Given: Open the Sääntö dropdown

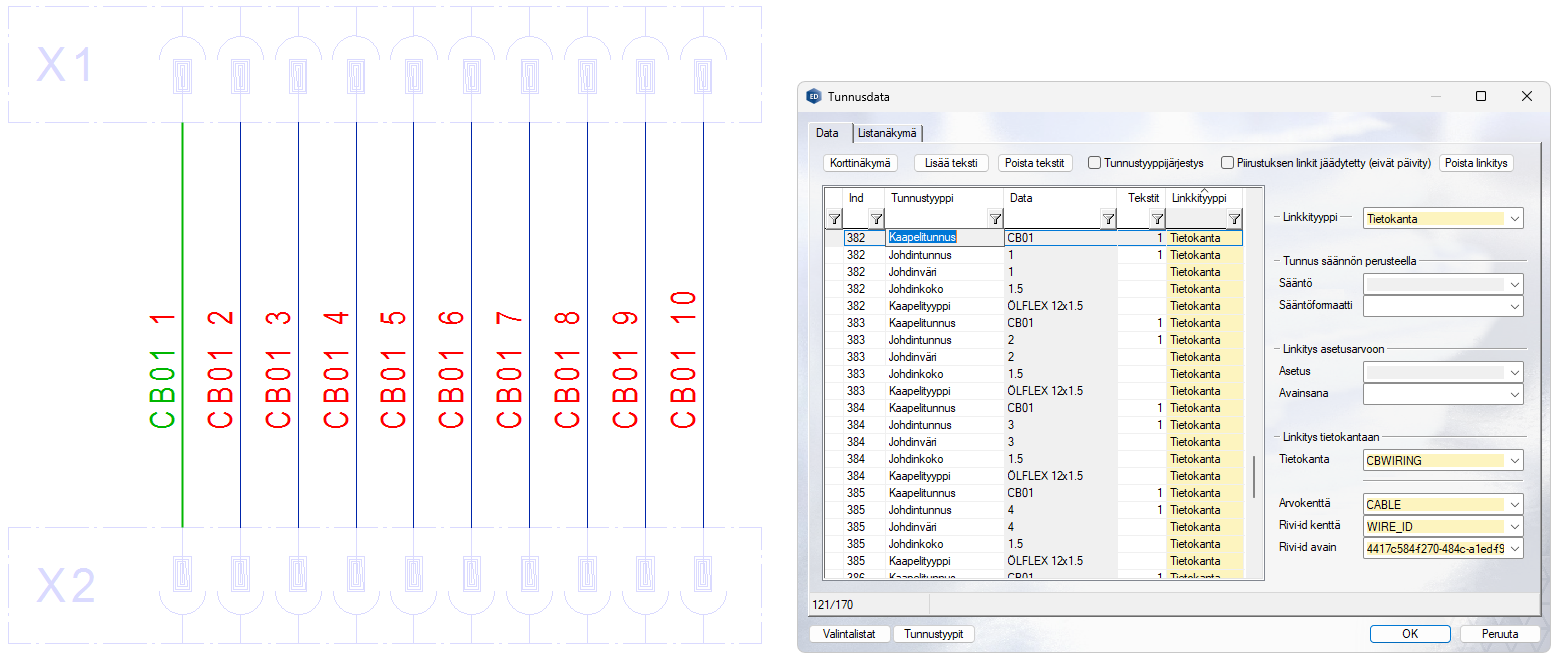Looking at the screenshot, I should click(x=1516, y=284).
